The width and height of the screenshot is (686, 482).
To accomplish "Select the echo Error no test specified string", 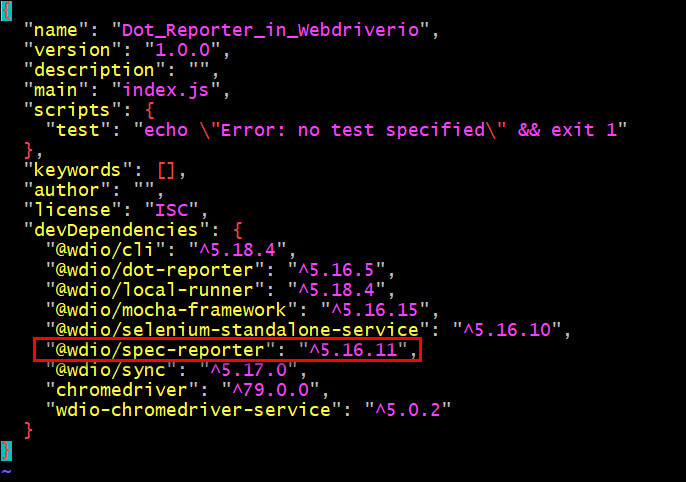I will [x=381, y=130].
